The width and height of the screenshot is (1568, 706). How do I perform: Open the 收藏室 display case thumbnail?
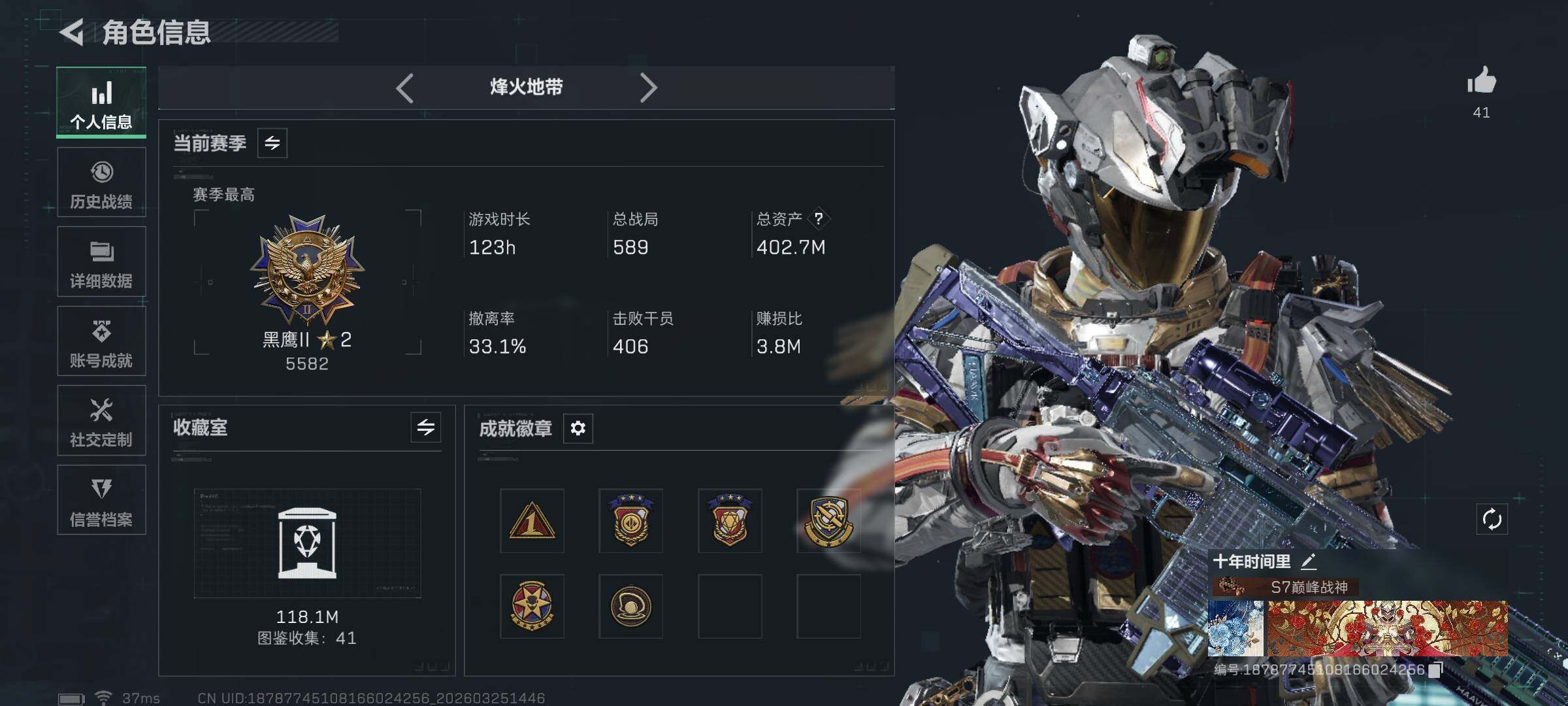pyautogui.click(x=307, y=543)
